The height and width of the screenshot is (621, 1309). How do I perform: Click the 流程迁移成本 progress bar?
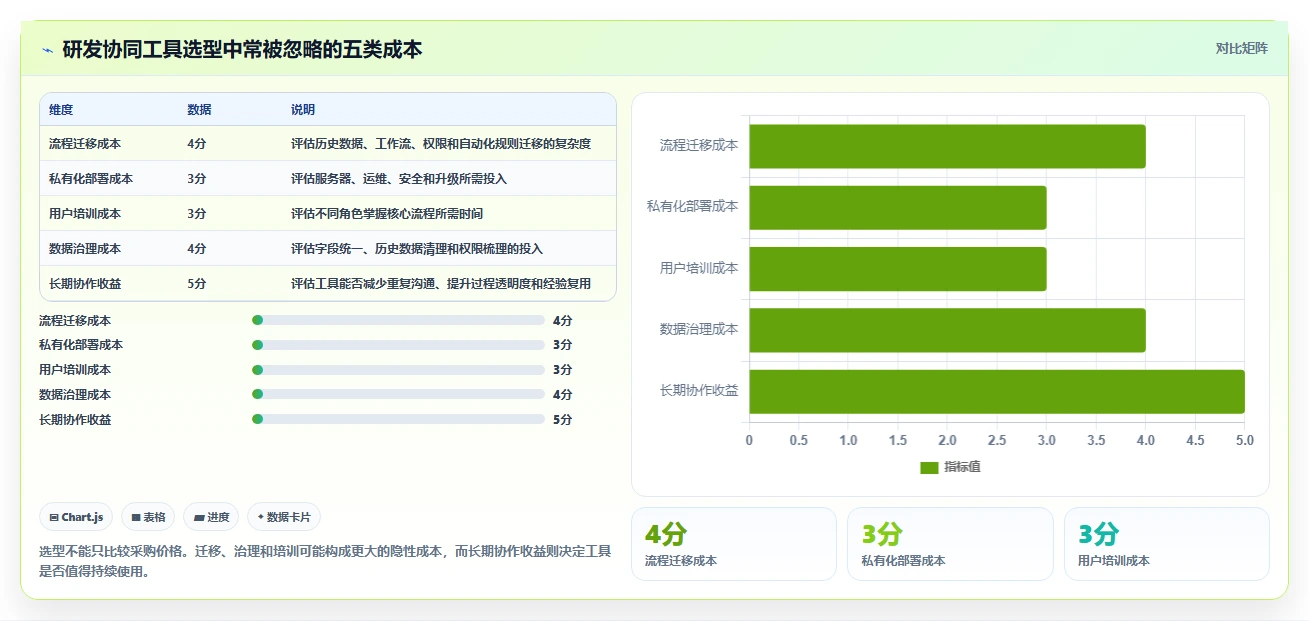click(398, 320)
